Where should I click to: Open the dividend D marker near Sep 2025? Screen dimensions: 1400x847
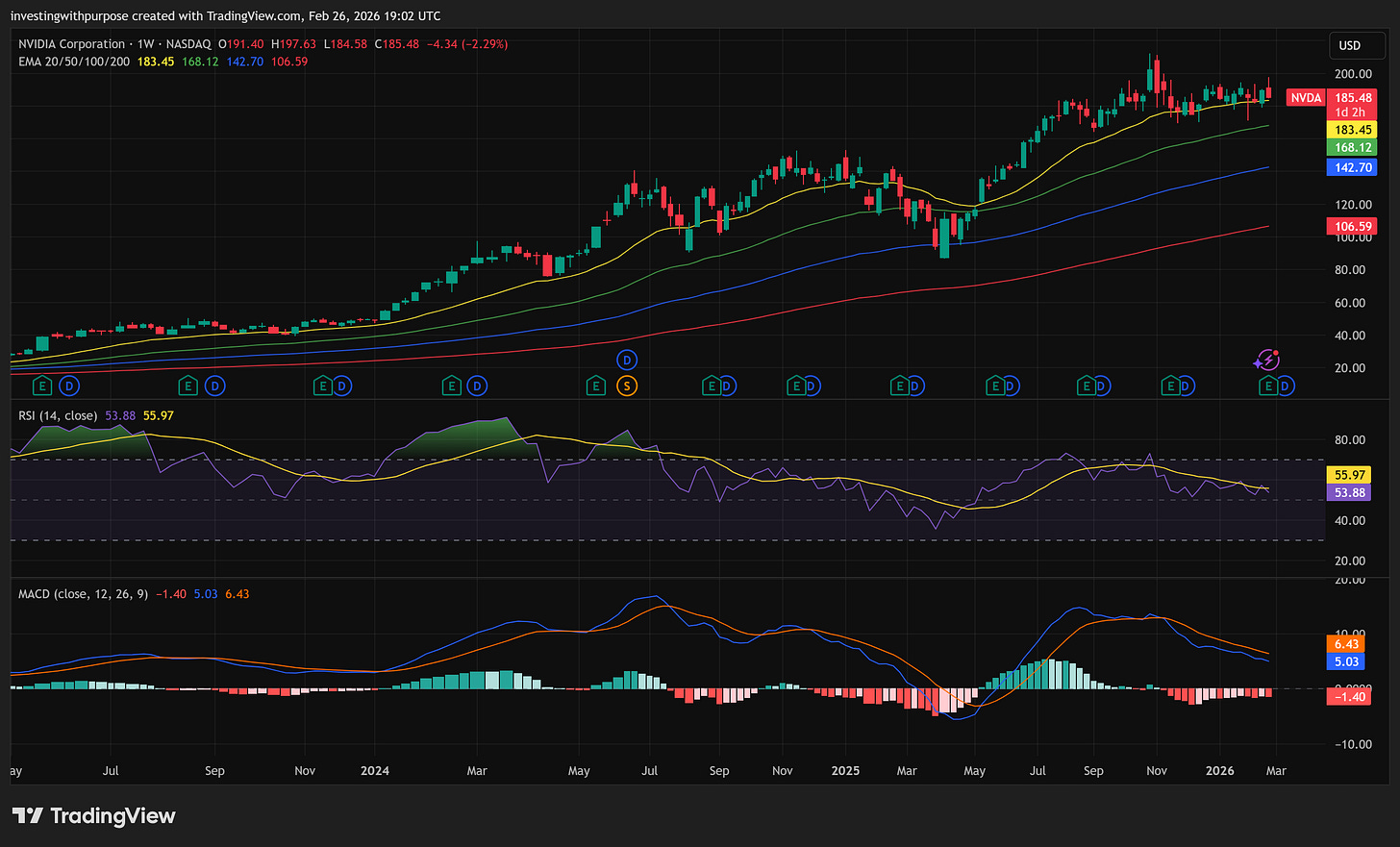(1102, 386)
